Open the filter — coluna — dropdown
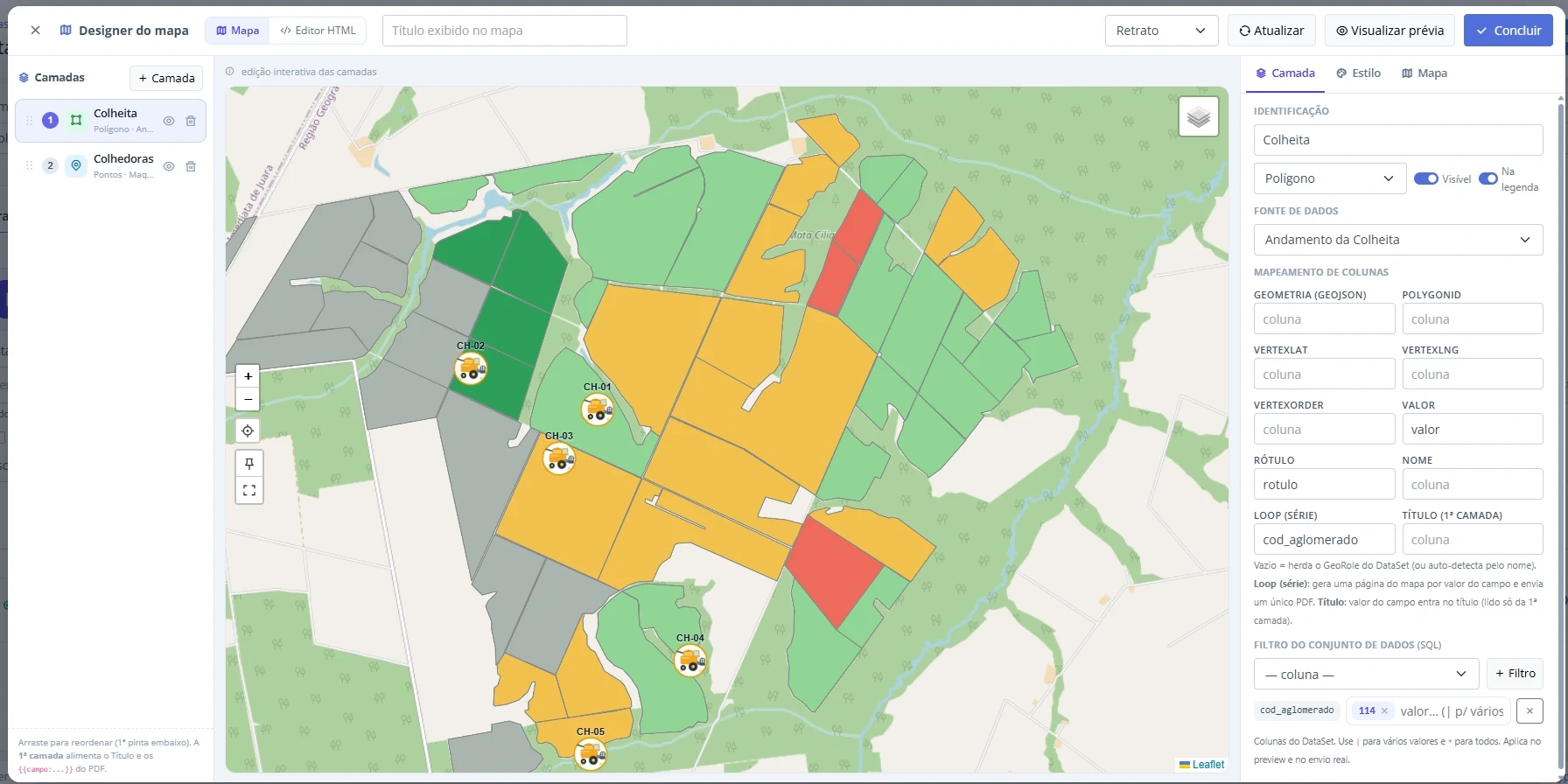 (1366, 674)
